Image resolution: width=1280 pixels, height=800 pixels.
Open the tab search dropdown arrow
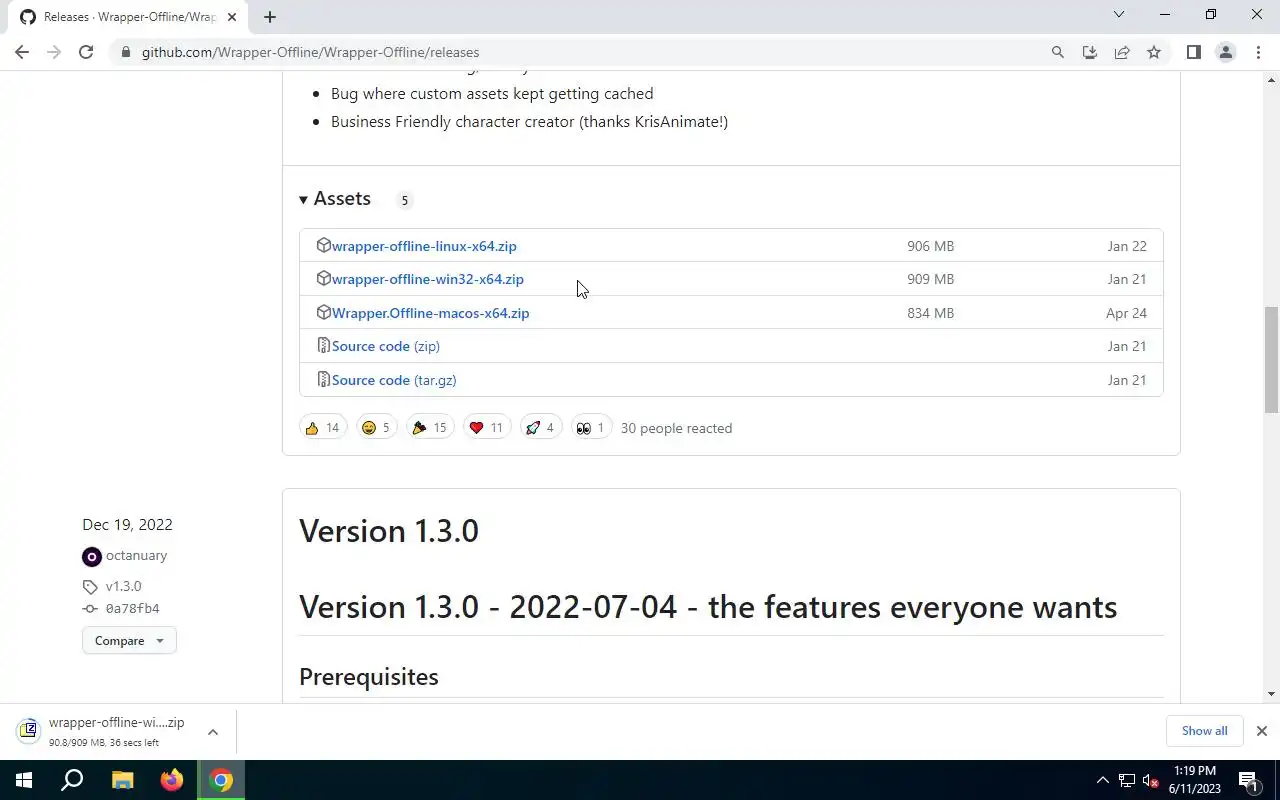pos(1119,14)
